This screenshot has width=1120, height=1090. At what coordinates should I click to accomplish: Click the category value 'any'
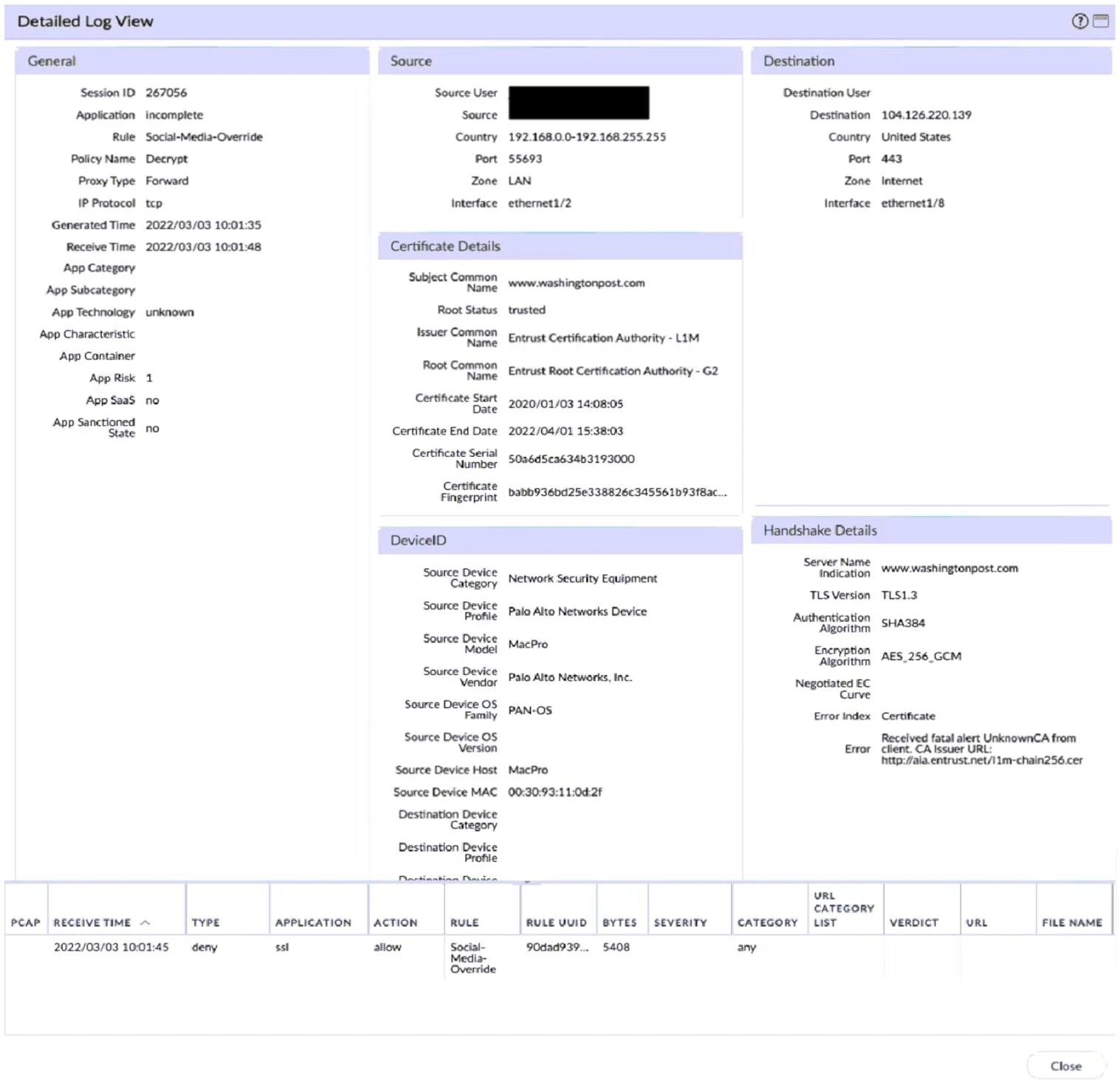[747, 947]
